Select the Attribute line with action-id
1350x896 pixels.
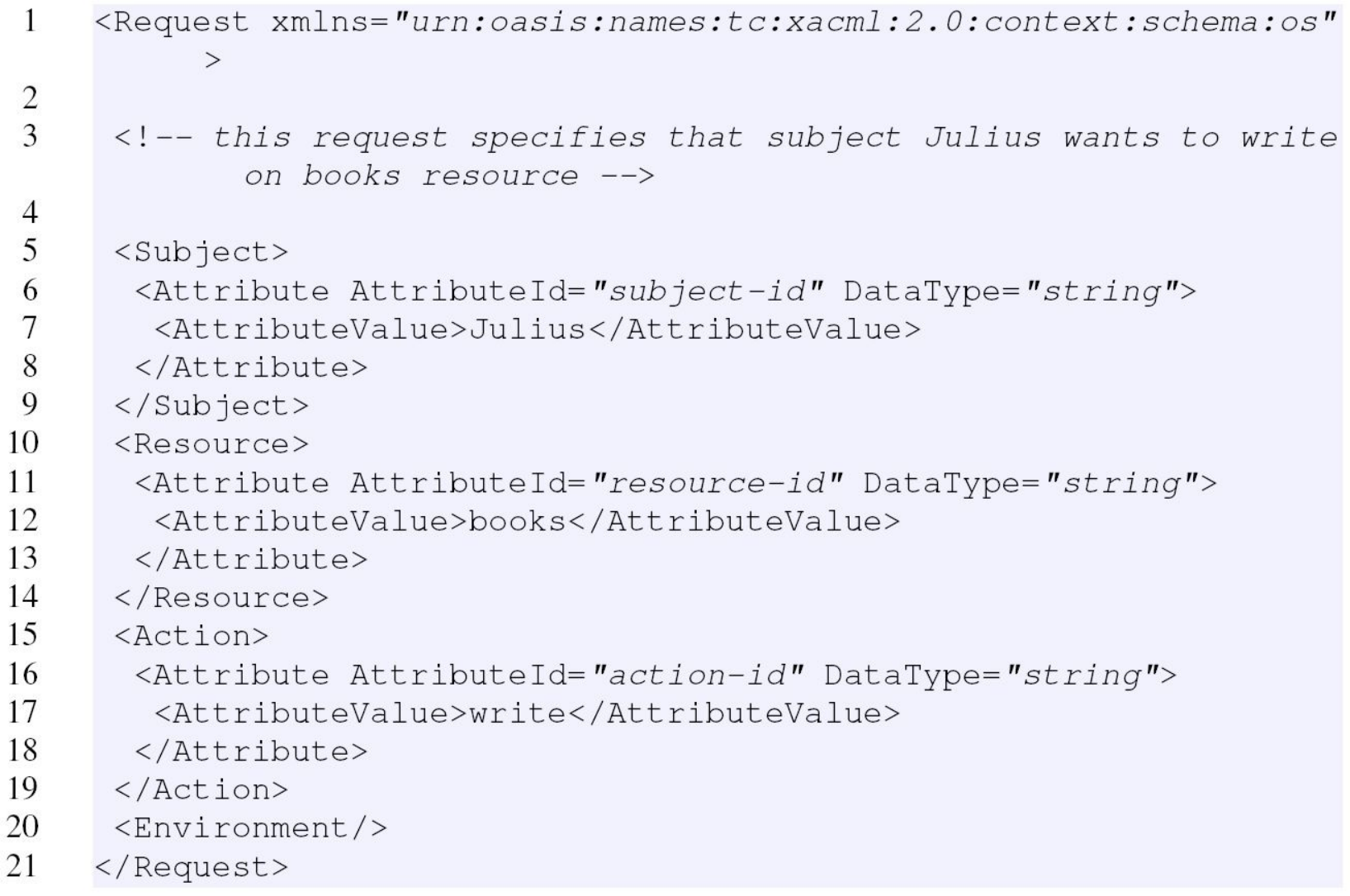click(656, 675)
